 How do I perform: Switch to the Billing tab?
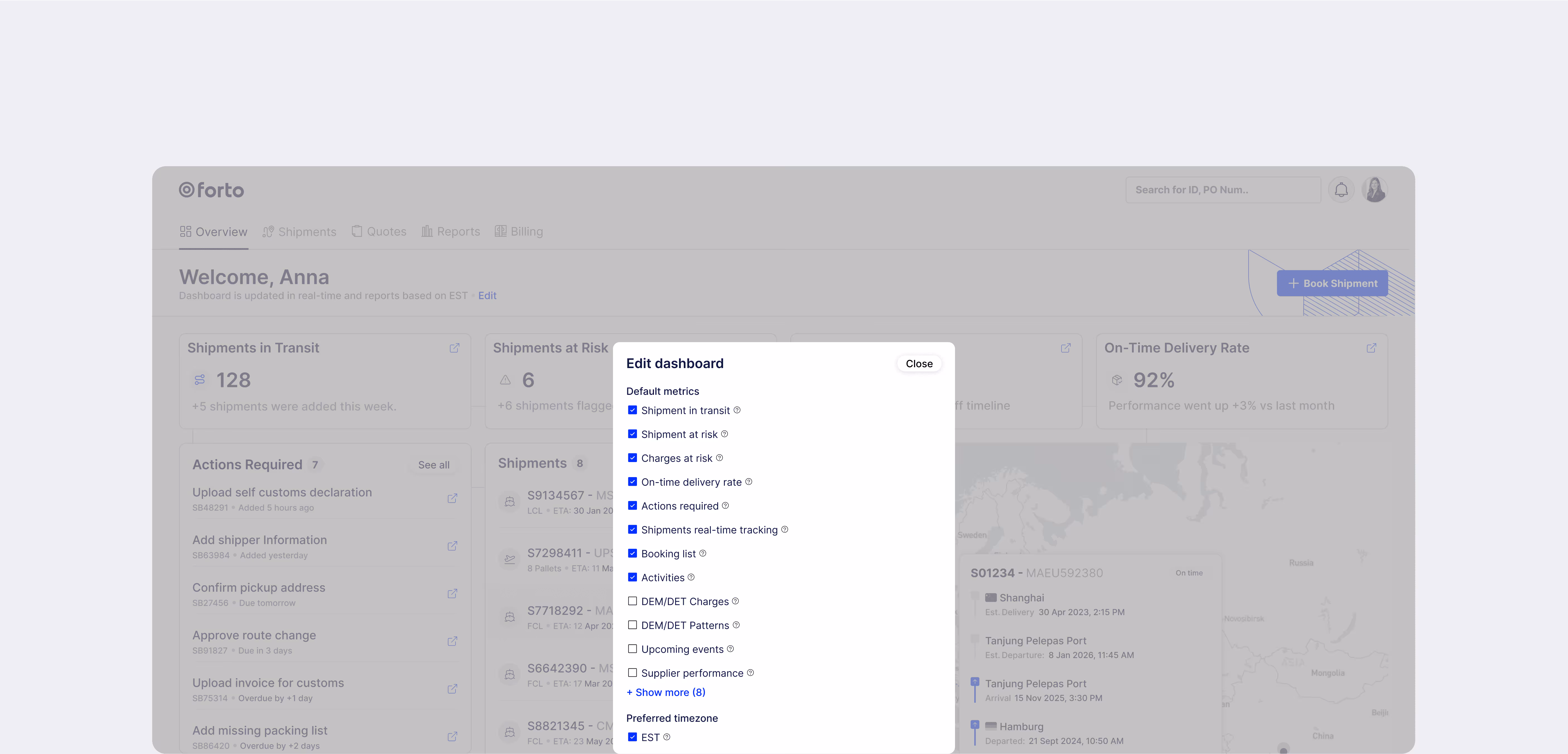point(518,231)
